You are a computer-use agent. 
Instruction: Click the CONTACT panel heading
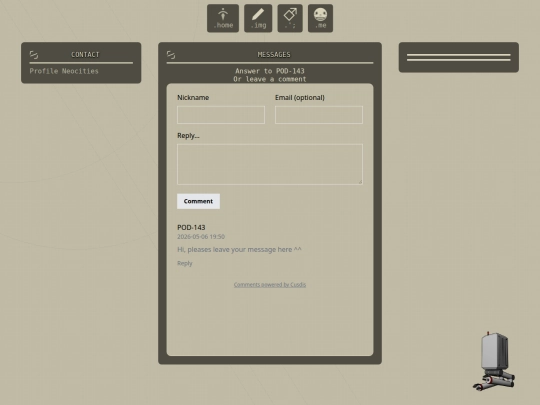[85, 55]
